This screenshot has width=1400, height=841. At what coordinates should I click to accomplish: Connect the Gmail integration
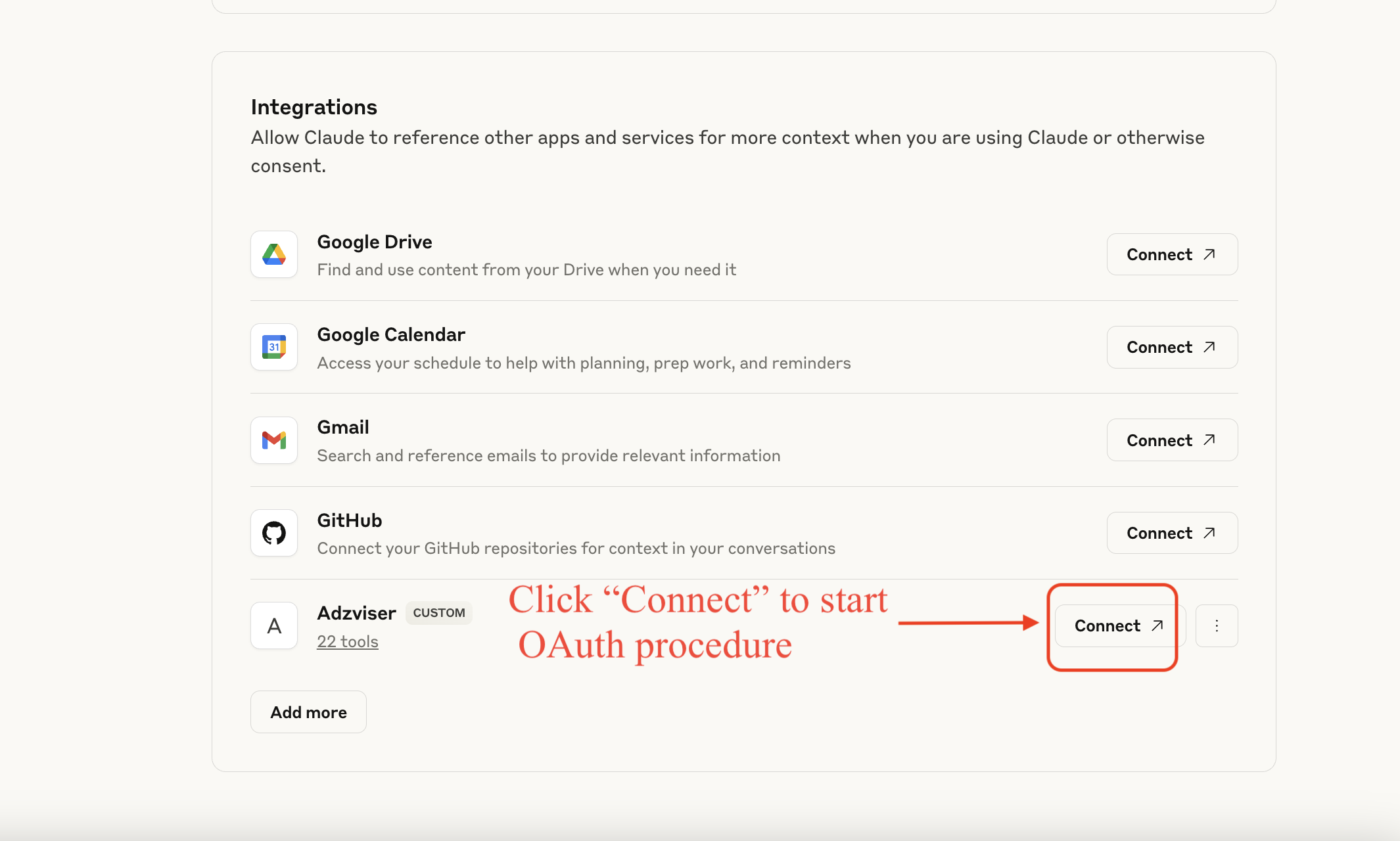pyautogui.click(x=1172, y=440)
